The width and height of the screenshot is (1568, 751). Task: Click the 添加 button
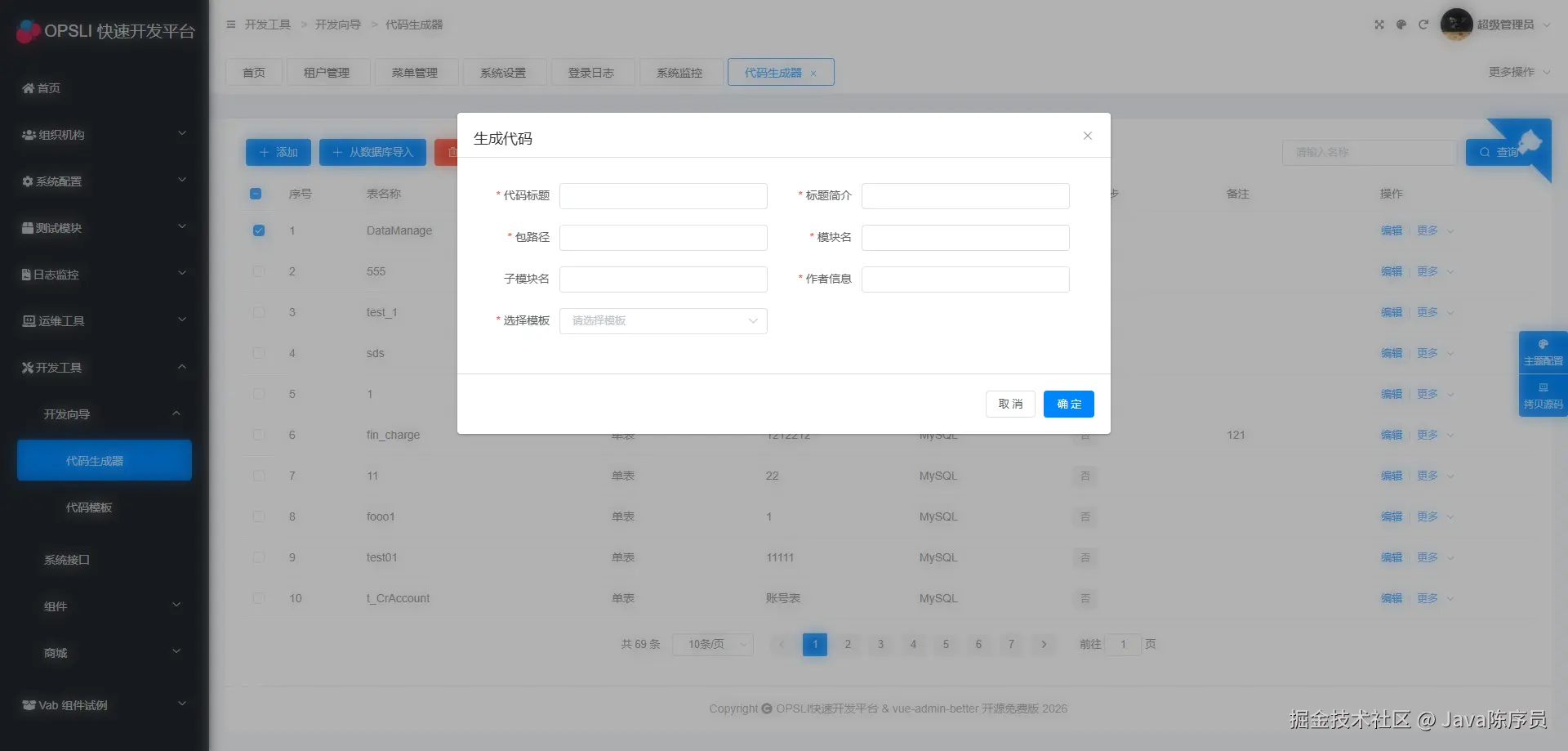[278, 153]
